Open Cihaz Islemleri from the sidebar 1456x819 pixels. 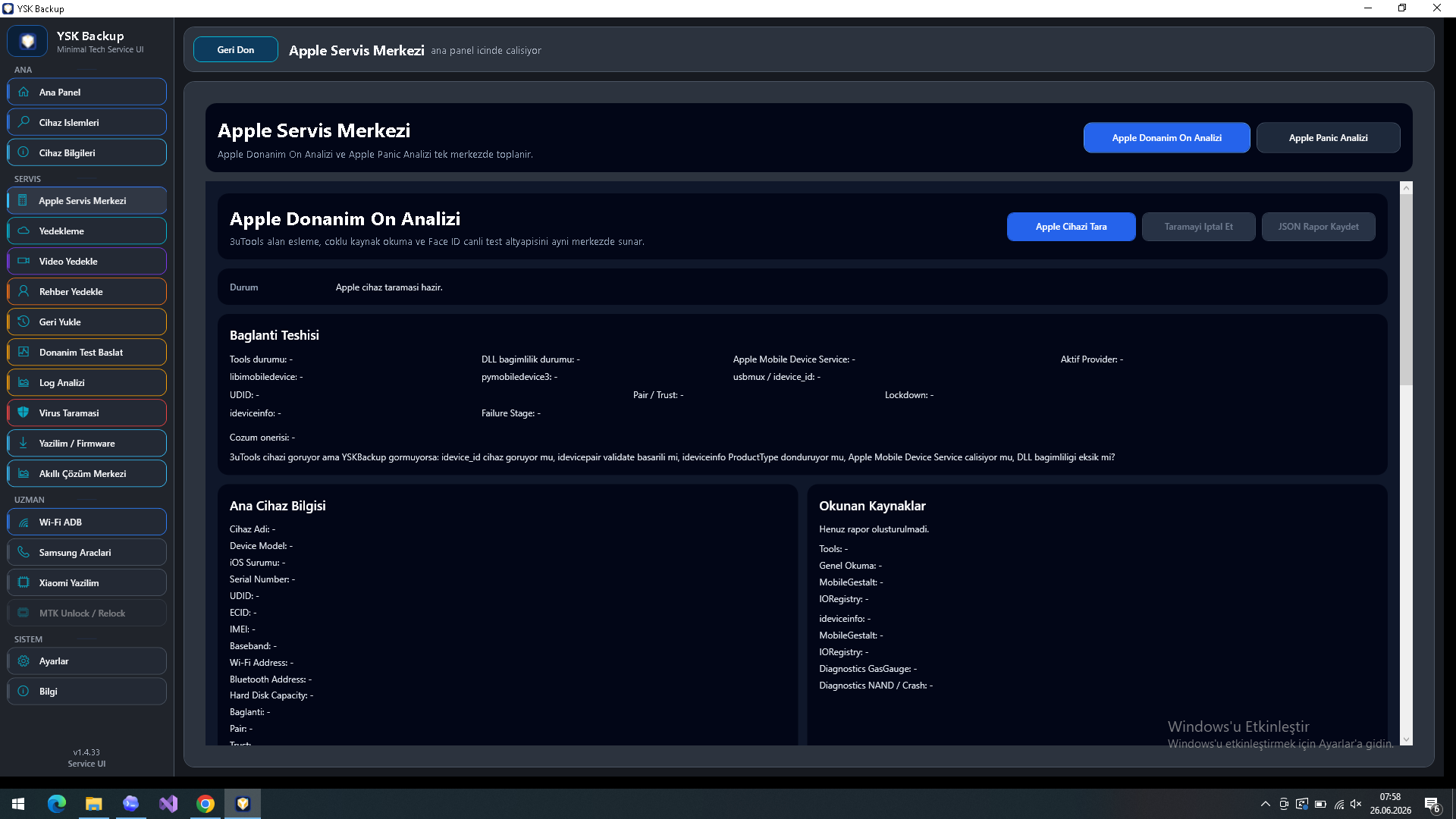87,122
